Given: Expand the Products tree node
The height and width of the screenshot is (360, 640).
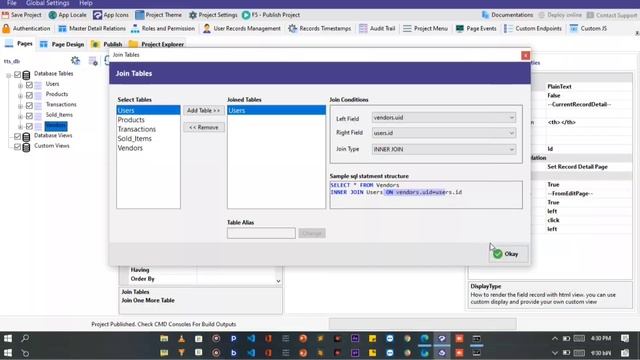Looking at the screenshot, I should coord(20,96).
